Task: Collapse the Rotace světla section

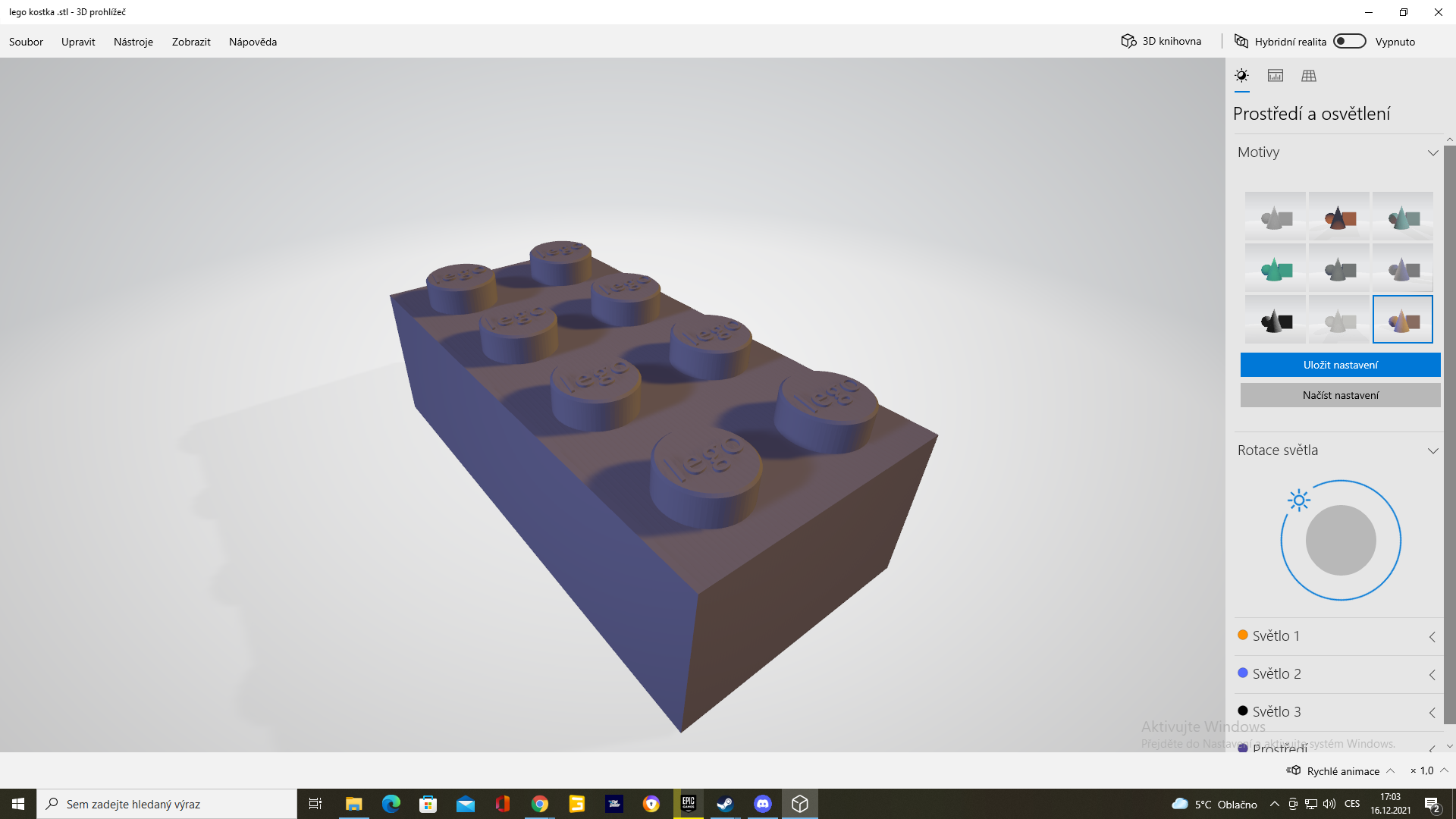Action: click(x=1432, y=450)
